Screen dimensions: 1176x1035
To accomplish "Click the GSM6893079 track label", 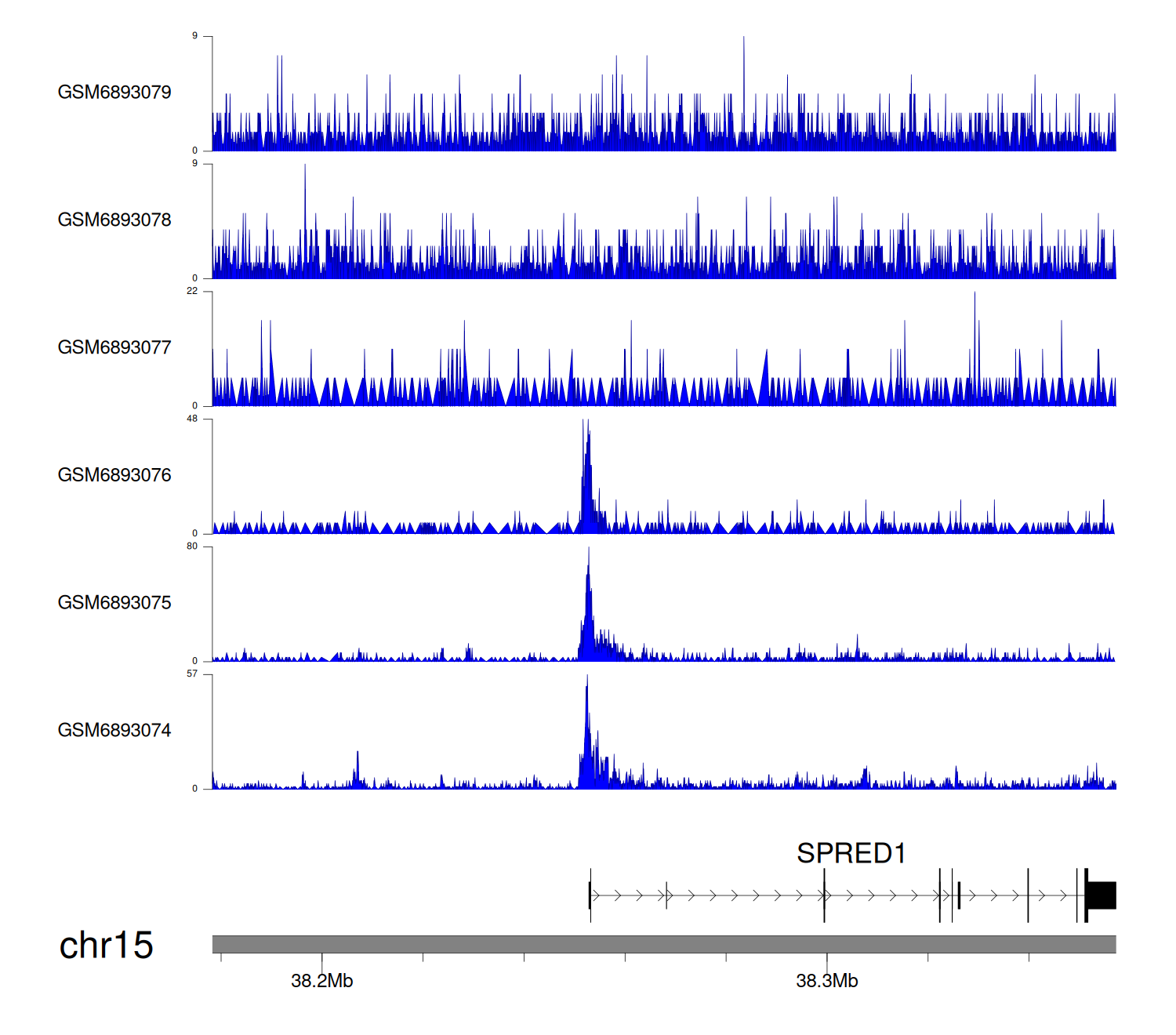I will tap(114, 93).
